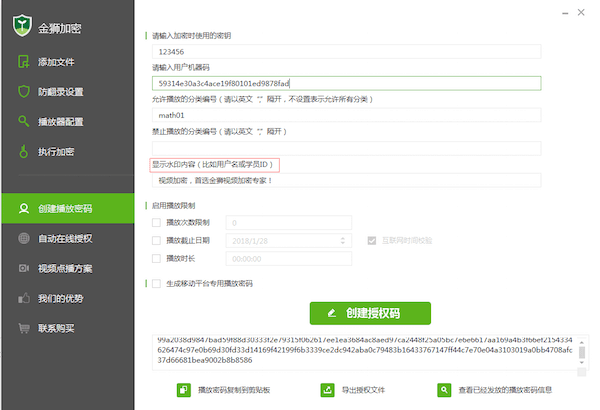
Task: Click the user machine code input field
Action: (346, 83)
